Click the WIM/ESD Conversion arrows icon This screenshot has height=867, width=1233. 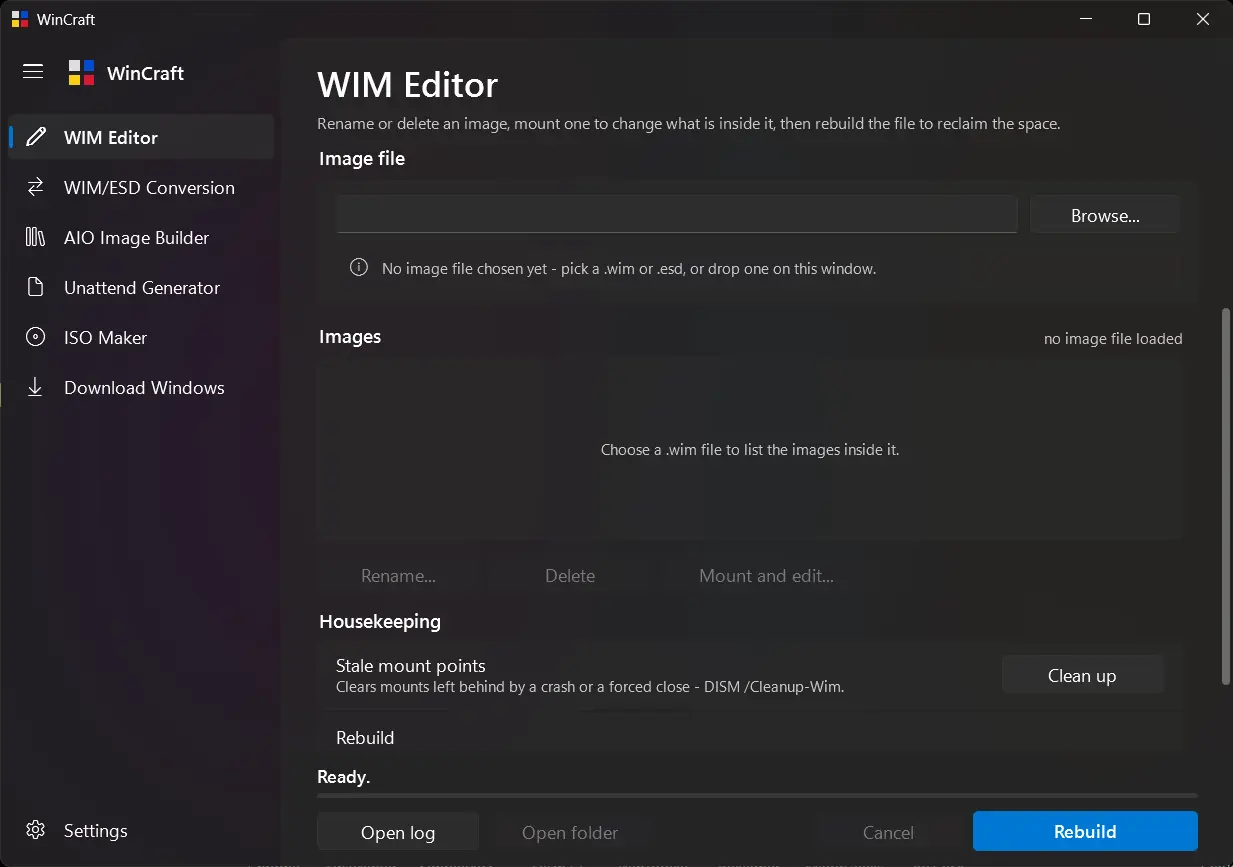(35, 187)
